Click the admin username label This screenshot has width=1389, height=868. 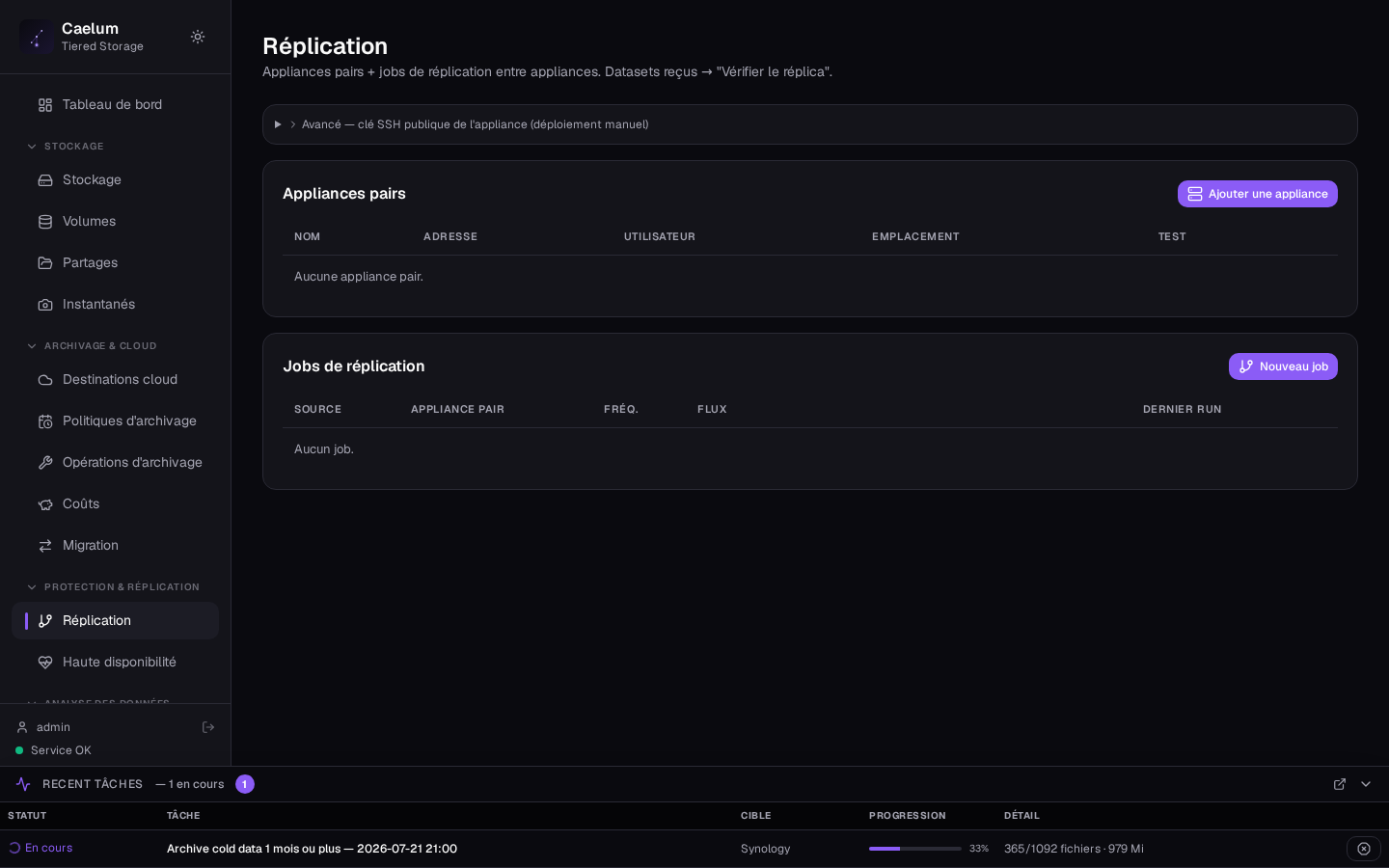pyautogui.click(x=53, y=727)
